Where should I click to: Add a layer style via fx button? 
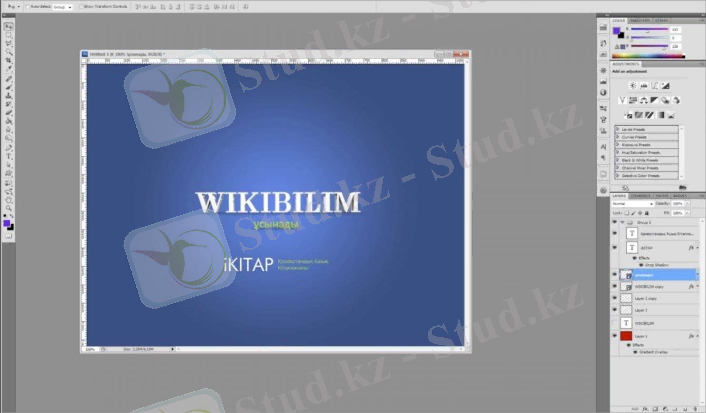pos(644,409)
